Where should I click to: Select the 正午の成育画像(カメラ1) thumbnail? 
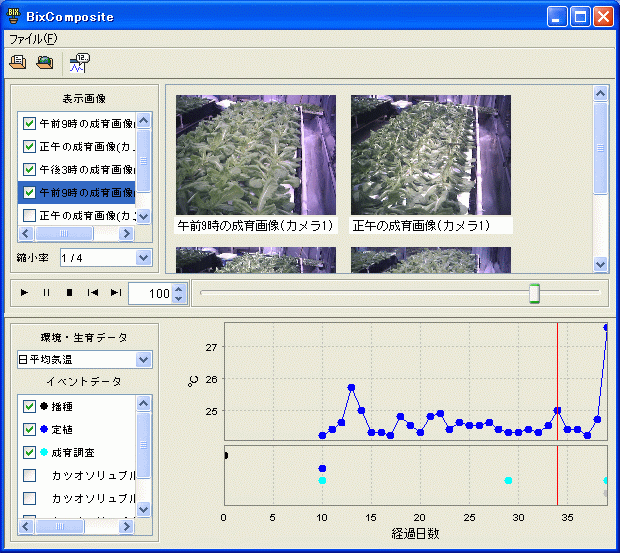pyautogui.click(x=430, y=155)
